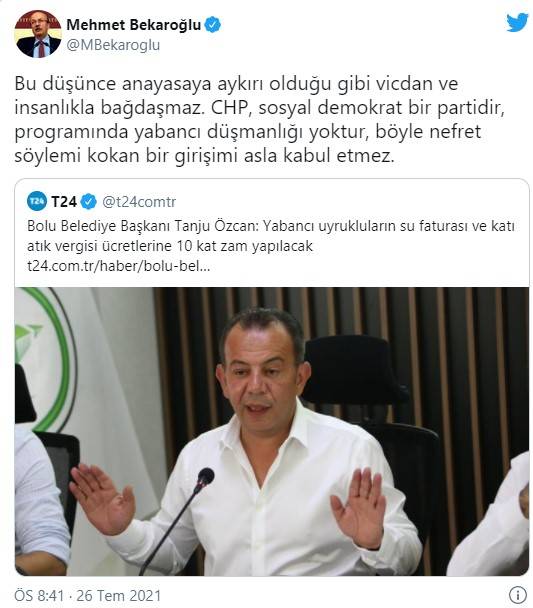
Task: Click the T24 round logo icon
Action: click(x=37, y=201)
